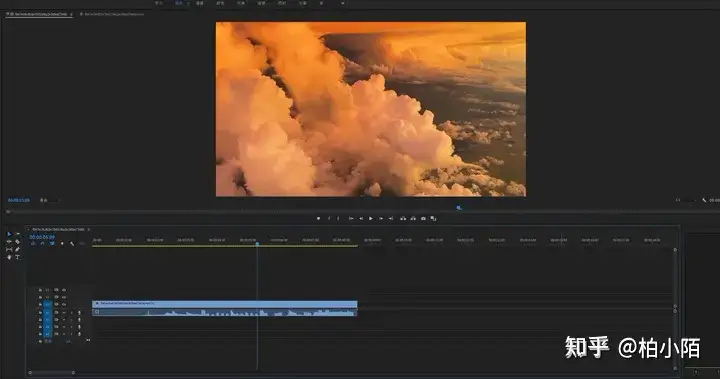Screen dimensions: 720x379
Task: Toggle lock on top video track
Action: pyautogui.click(x=40, y=290)
